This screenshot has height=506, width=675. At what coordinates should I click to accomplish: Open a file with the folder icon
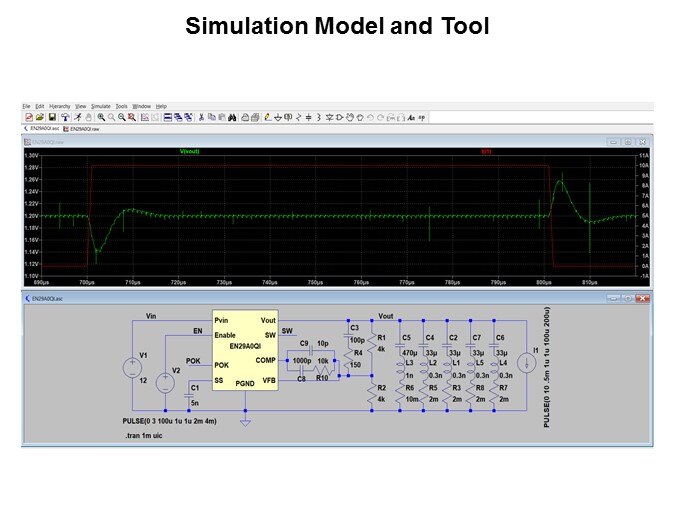click(39, 117)
